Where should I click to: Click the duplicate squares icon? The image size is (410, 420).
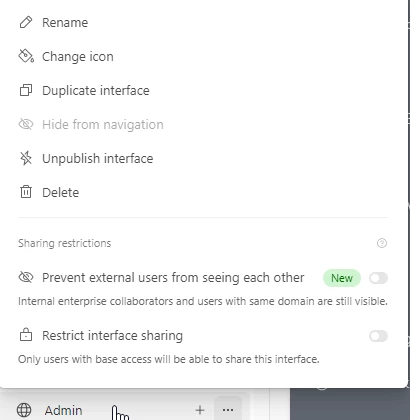(26, 90)
